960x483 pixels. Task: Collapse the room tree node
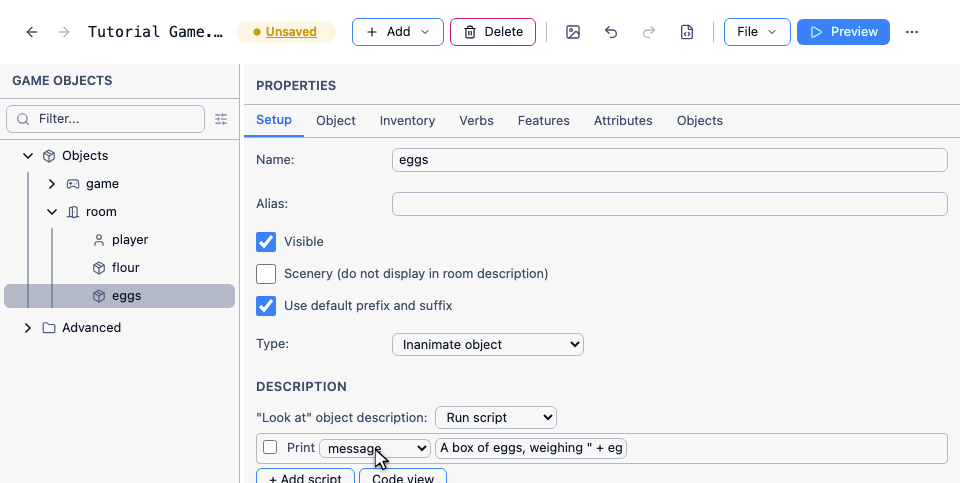click(x=52, y=212)
